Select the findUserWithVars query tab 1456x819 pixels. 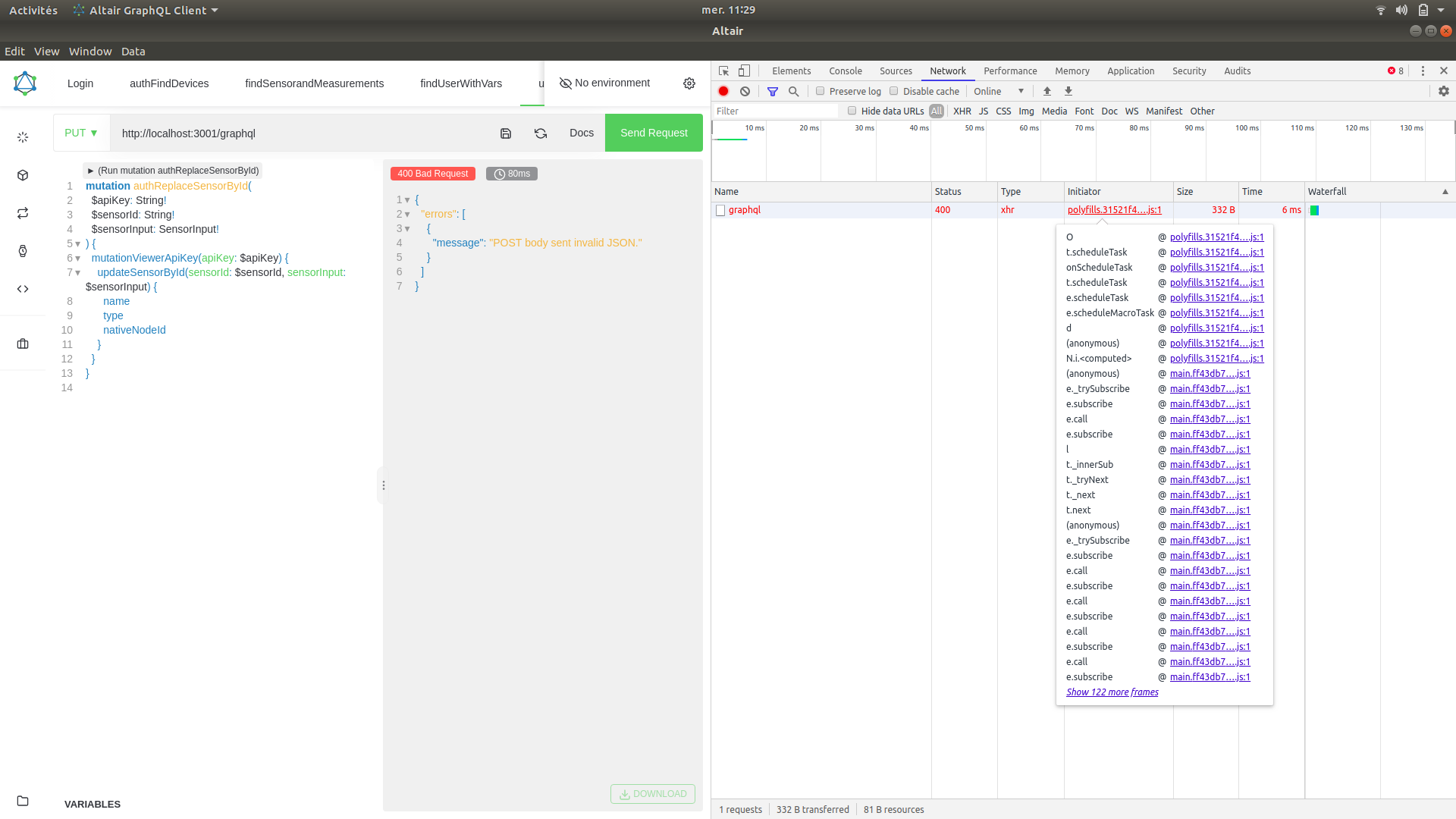[x=460, y=83]
